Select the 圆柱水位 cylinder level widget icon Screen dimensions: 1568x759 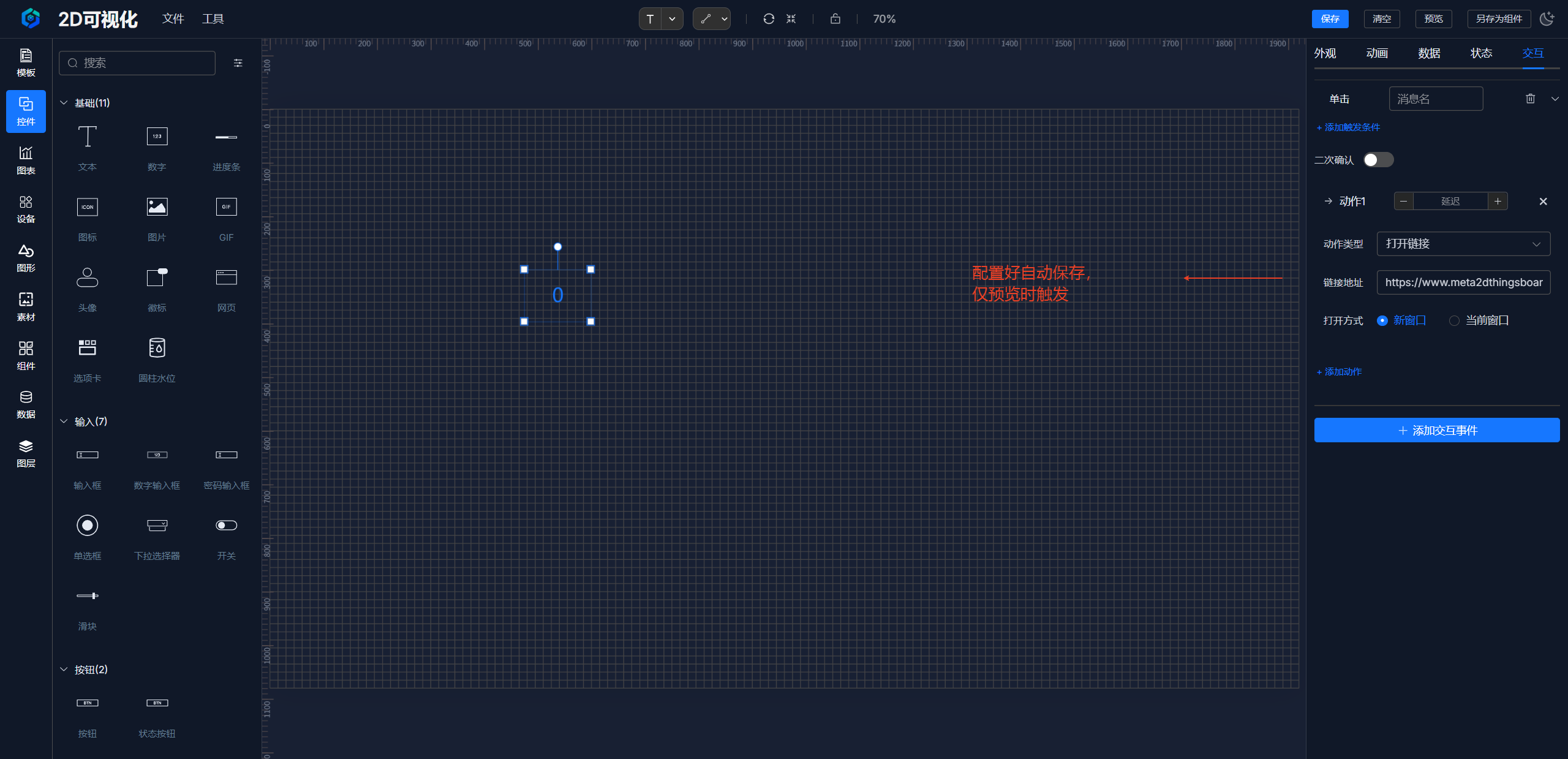click(x=157, y=348)
